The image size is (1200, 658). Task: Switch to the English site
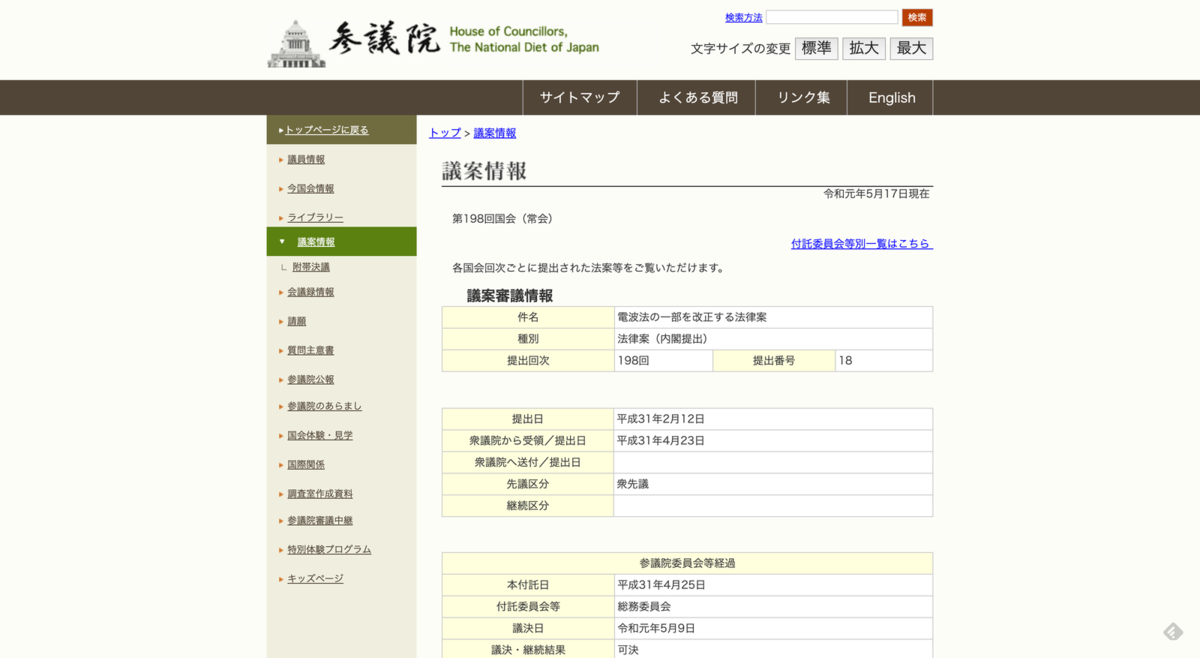(x=891, y=98)
